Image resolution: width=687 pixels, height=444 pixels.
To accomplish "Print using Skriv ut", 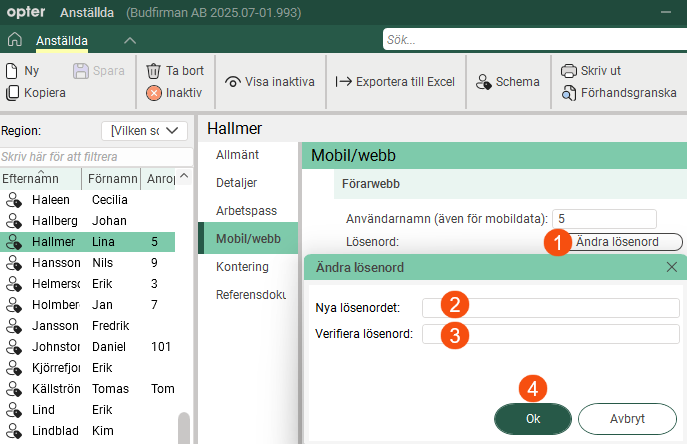I will point(592,71).
